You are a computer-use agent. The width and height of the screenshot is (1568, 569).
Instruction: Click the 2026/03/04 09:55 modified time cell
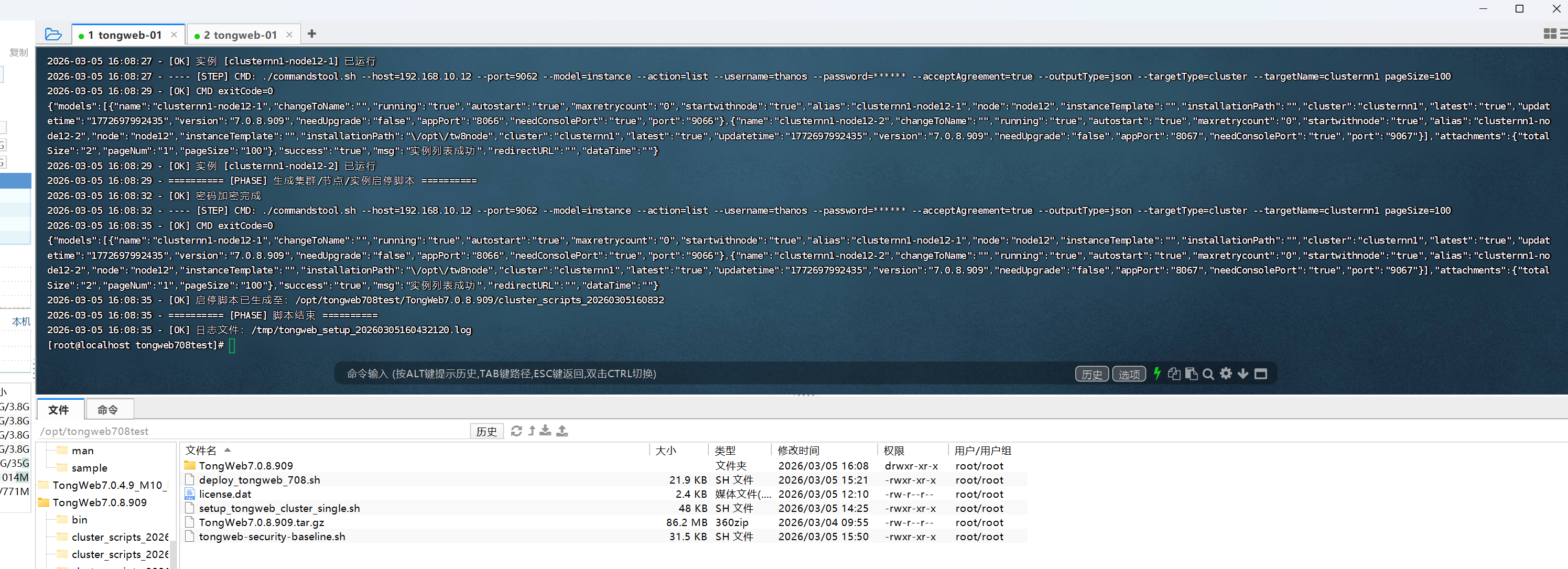(x=823, y=523)
